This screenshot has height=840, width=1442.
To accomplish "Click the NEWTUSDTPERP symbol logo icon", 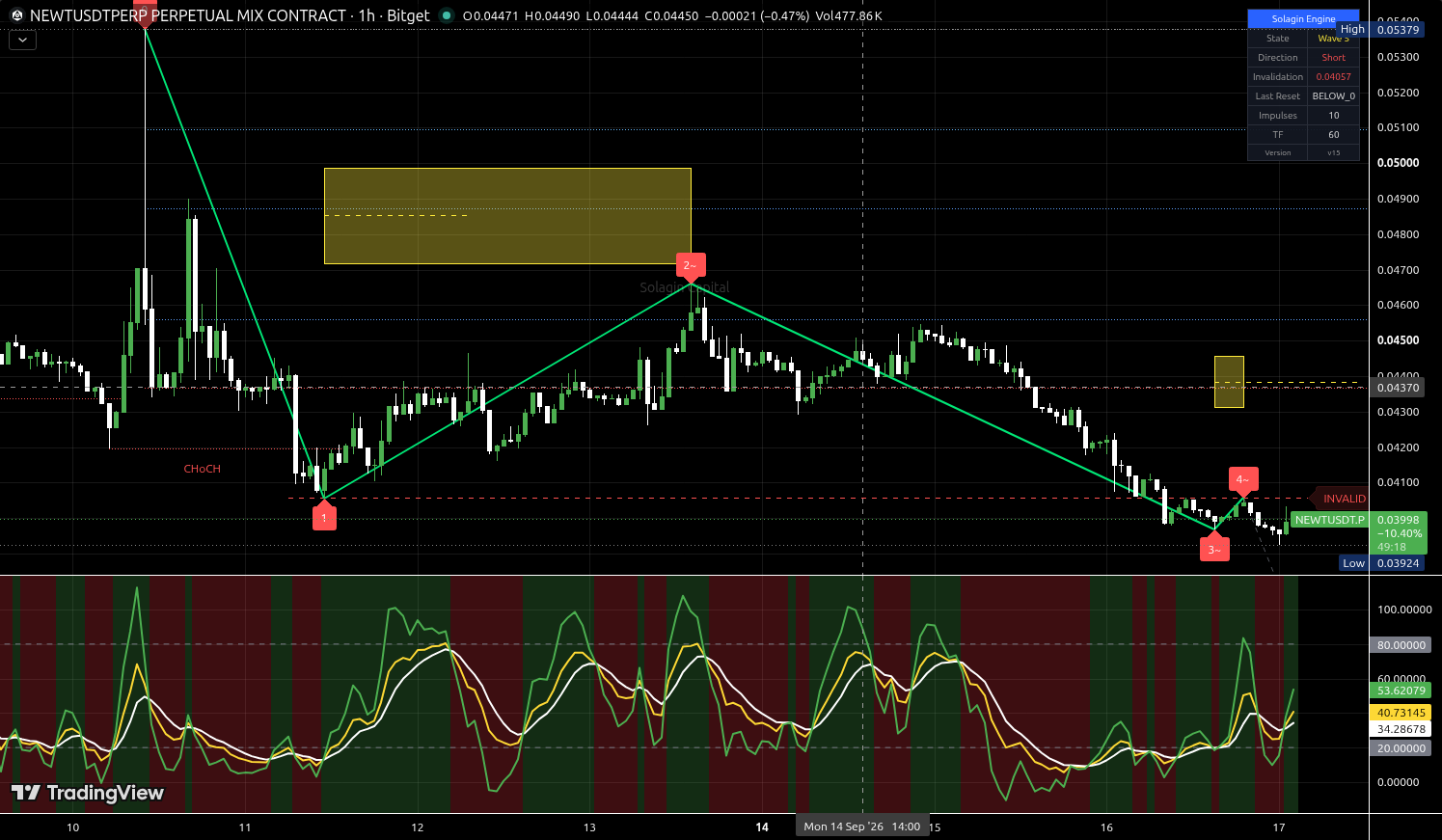I will tap(16, 15).
